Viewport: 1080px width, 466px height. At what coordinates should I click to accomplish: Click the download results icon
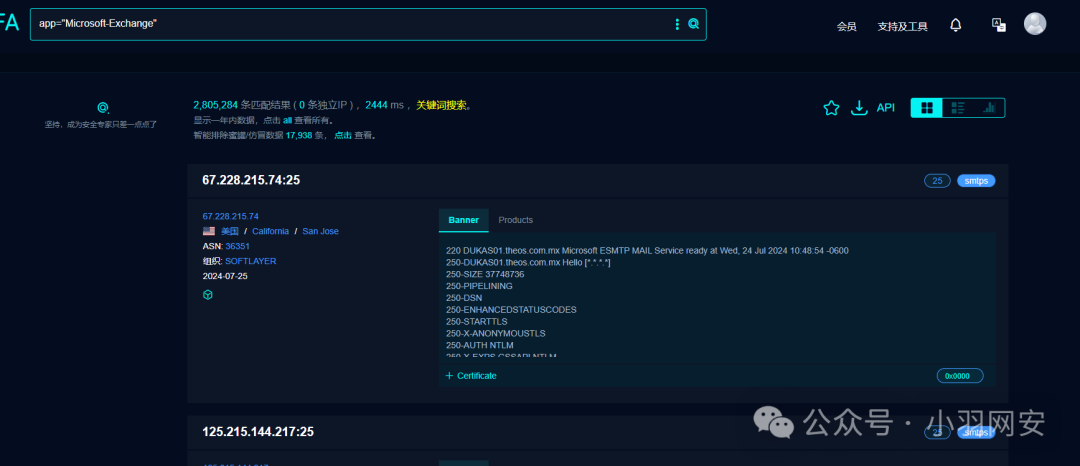click(x=860, y=108)
